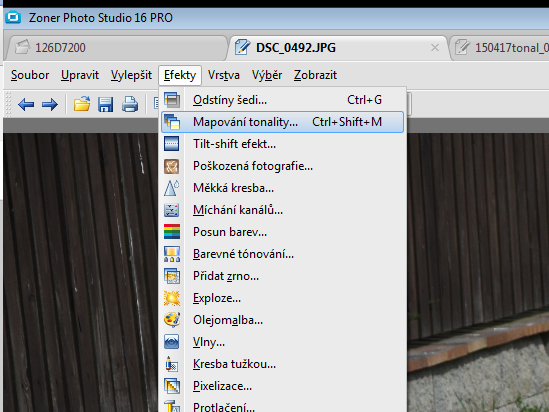The image size is (549, 412).
Task: Click the Posun barev rainbow icon
Action: pos(172,232)
